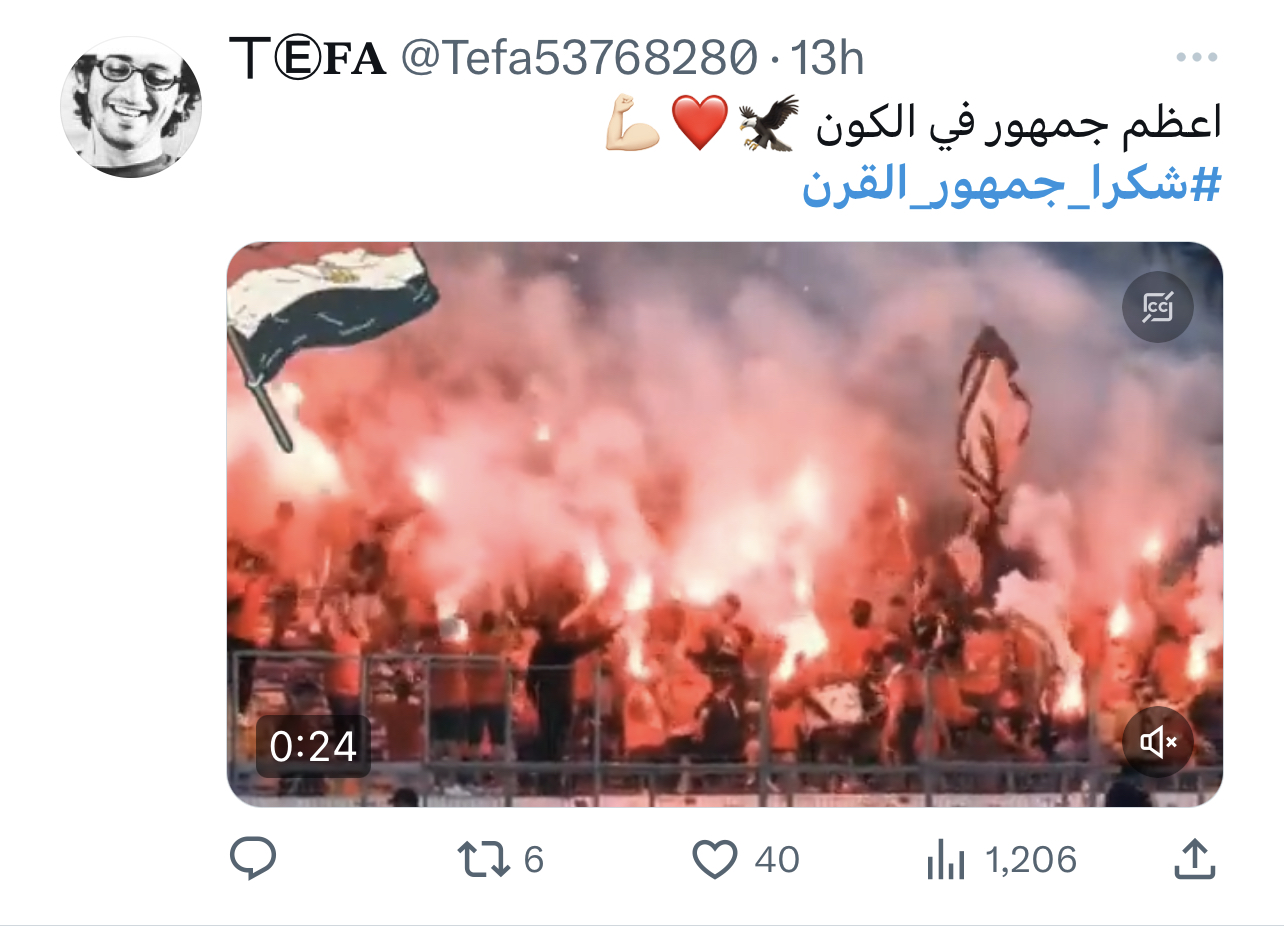Select the retweet count of 6

tap(533, 860)
